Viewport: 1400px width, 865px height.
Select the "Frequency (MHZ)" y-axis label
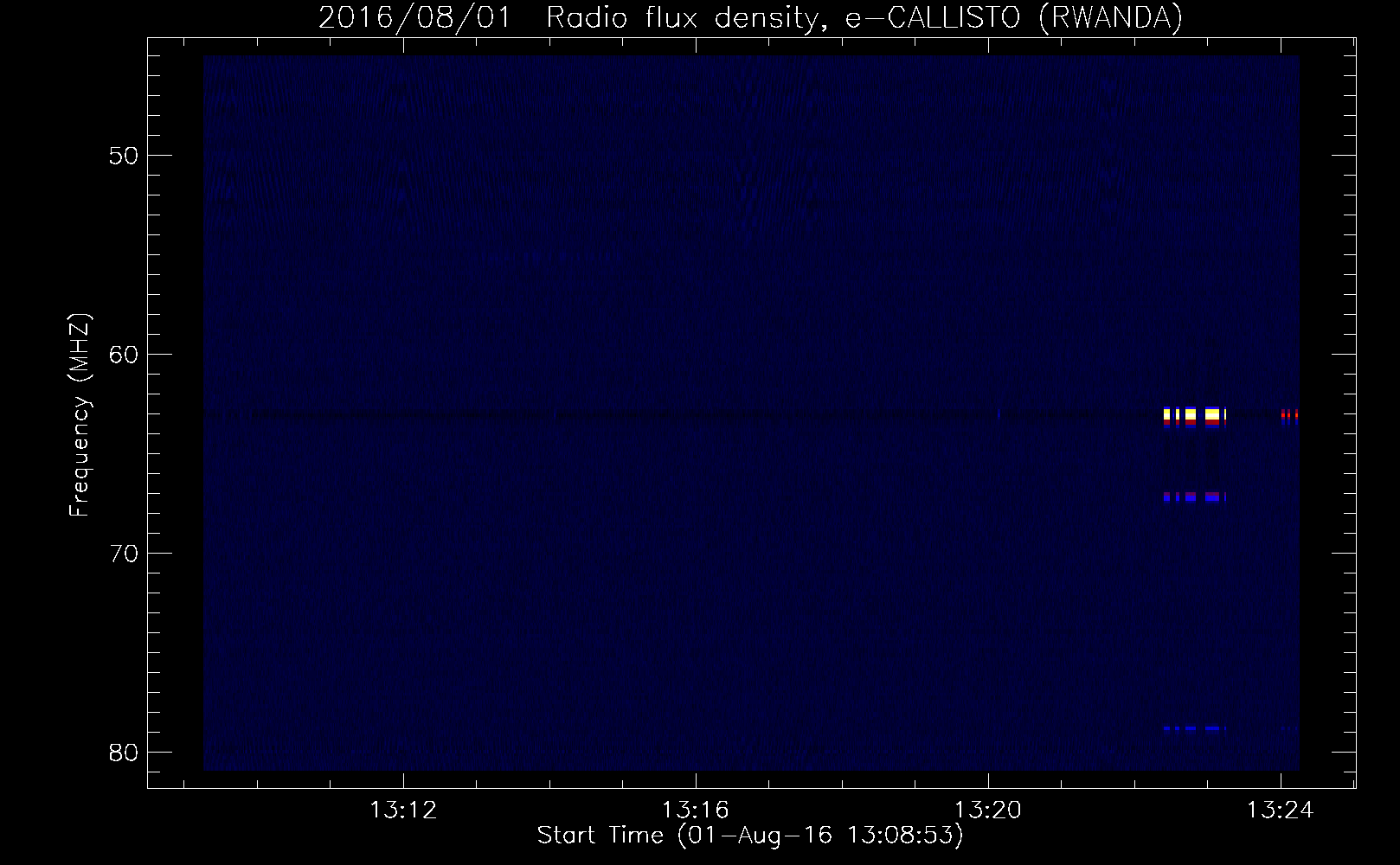80,415
